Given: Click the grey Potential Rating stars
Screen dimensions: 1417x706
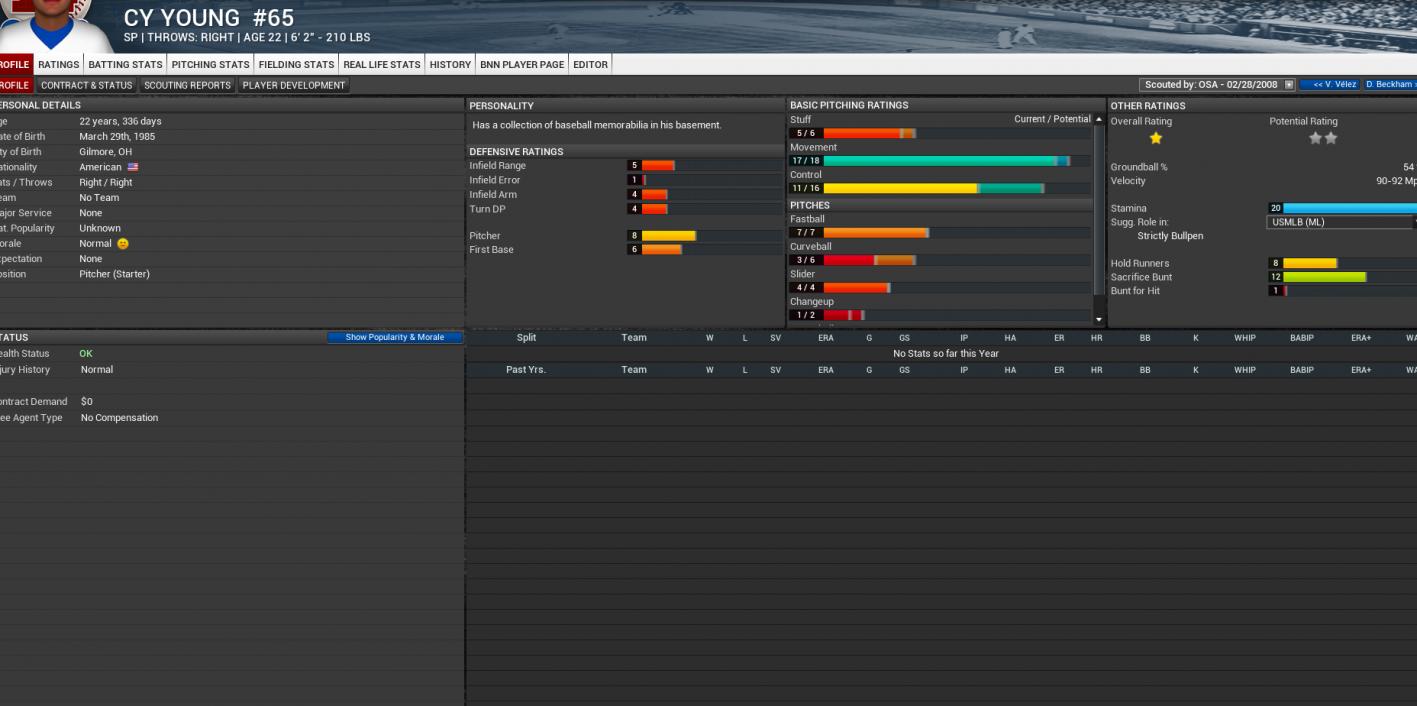Looking at the screenshot, I should [x=1323, y=139].
